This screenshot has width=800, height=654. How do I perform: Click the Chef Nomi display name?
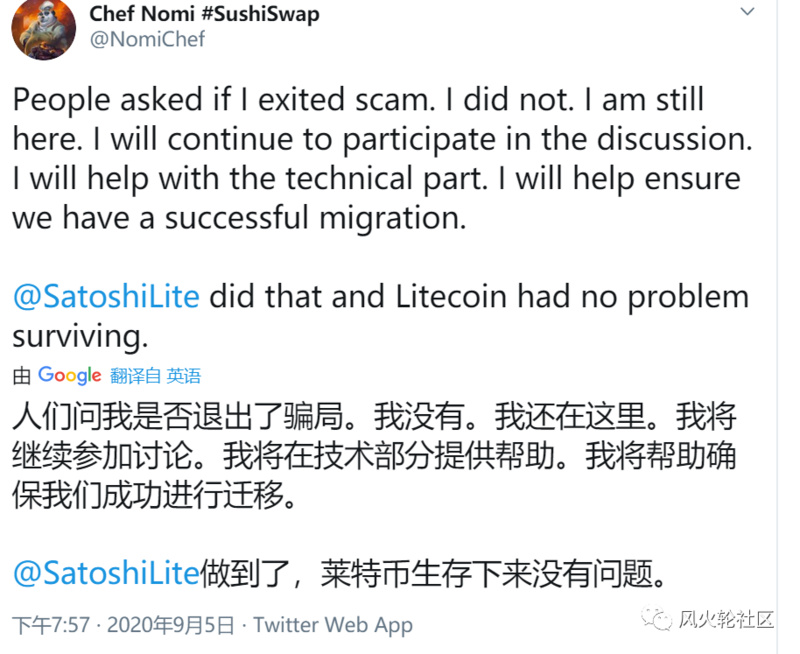pyautogui.click(x=140, y=14)
